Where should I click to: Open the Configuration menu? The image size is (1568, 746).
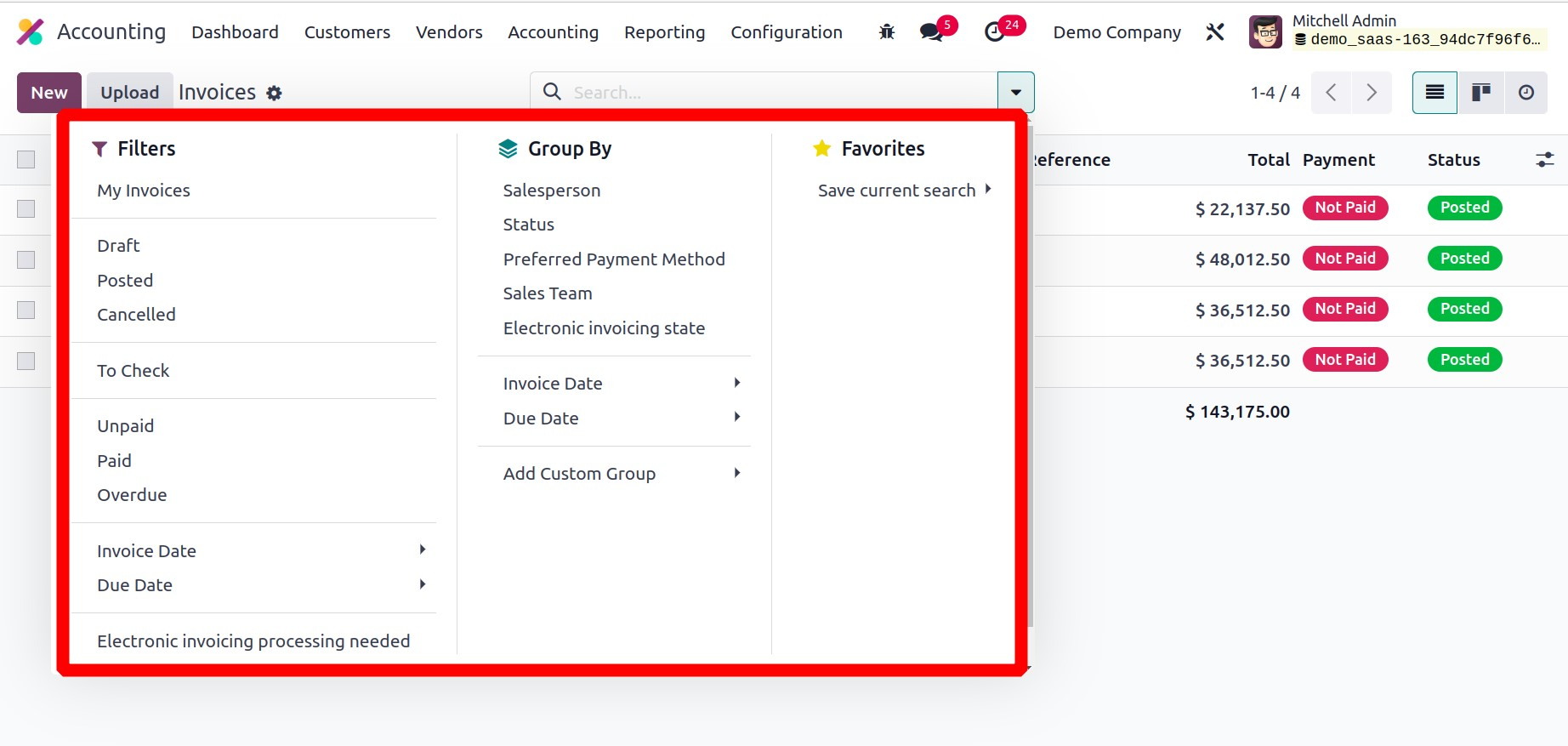(x=786, y=32)
